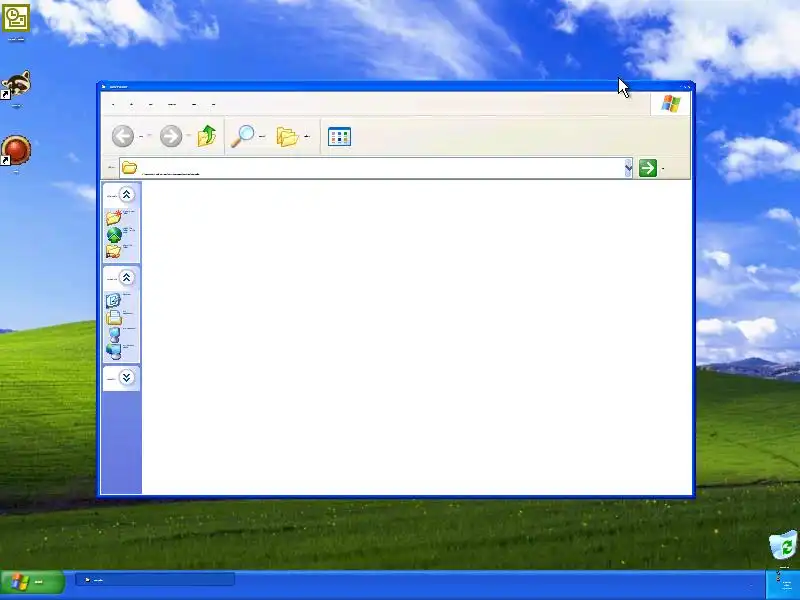Open My Network Places icon in sidebar
Screen dimensions: 800x600
click(x=113, y=351)
